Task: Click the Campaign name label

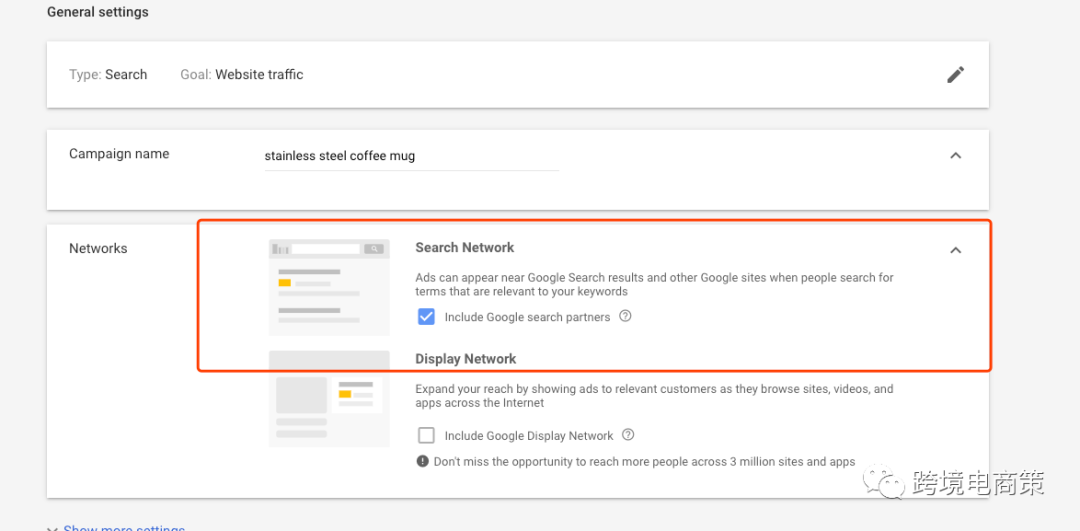Action: click(x=119, y=154)
